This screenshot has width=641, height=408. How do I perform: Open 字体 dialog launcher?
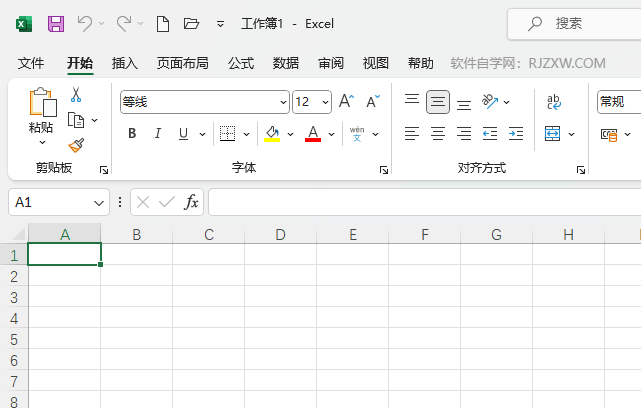click(x=383, y=170)
